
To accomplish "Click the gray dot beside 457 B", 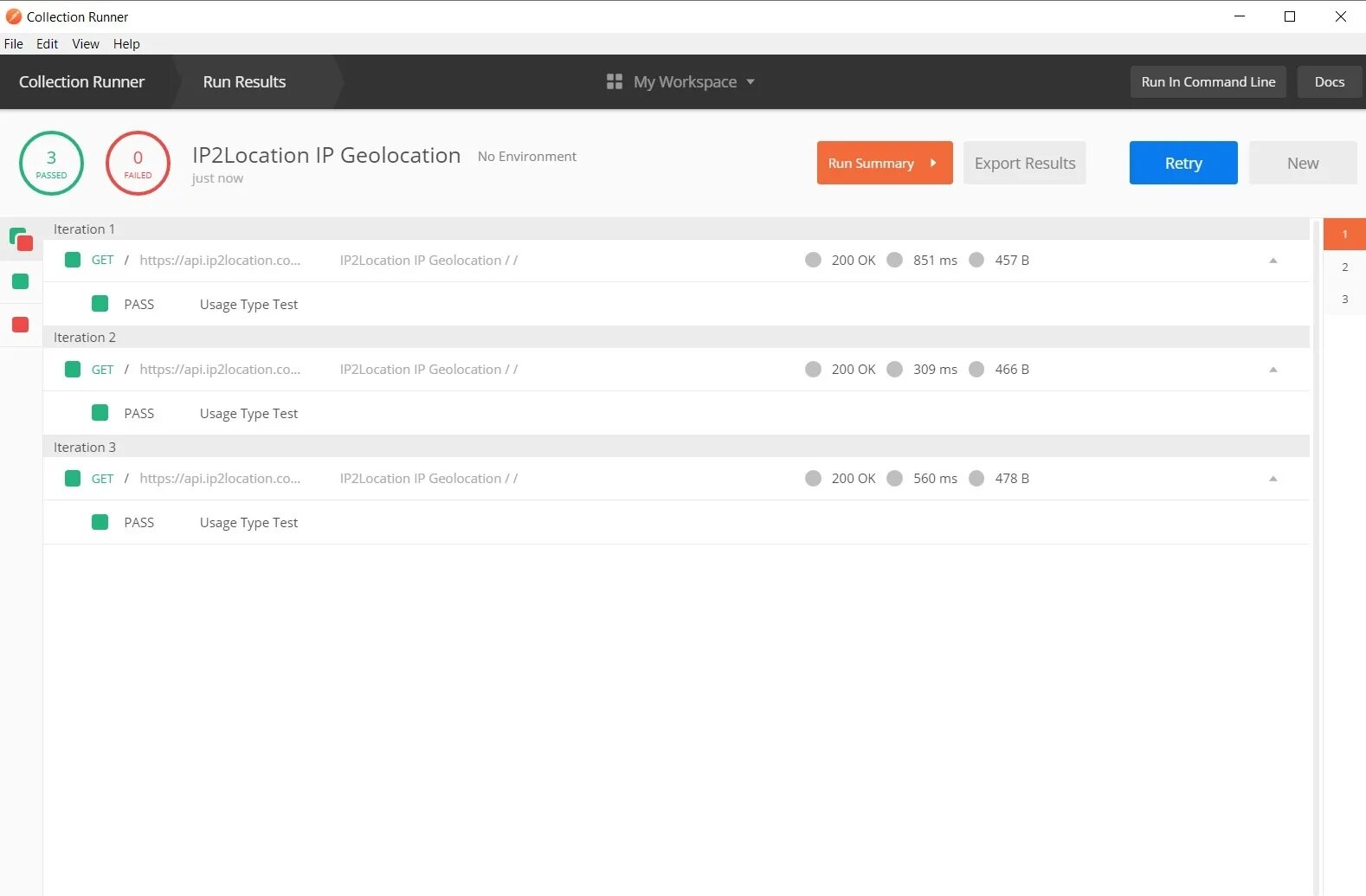I will (976, 260).
